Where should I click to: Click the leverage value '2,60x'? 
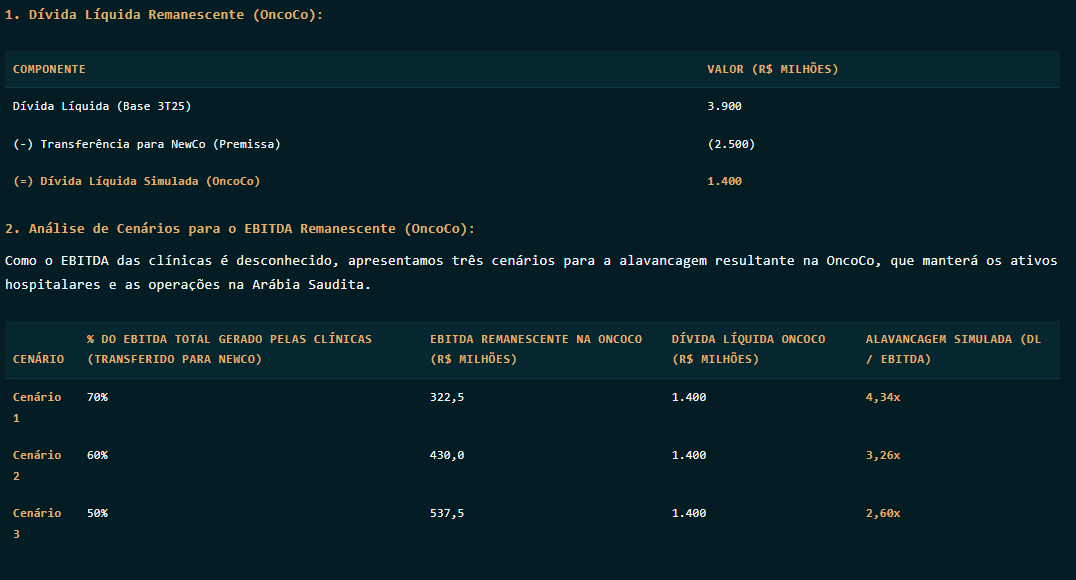pyautogui.click(x=883, y=513)
